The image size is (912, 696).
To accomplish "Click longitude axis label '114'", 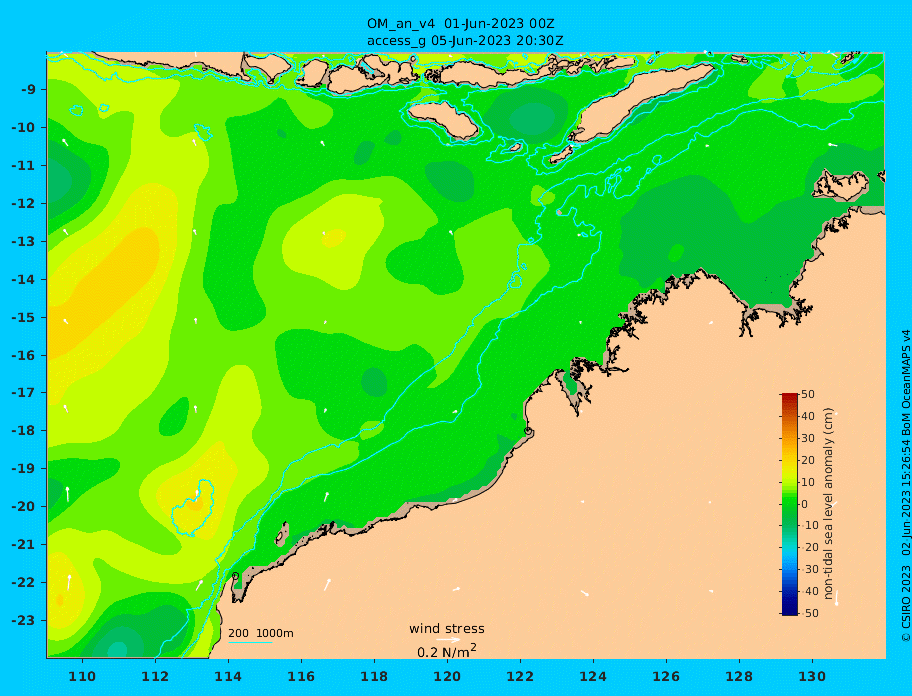I will (x=228, y=677).
